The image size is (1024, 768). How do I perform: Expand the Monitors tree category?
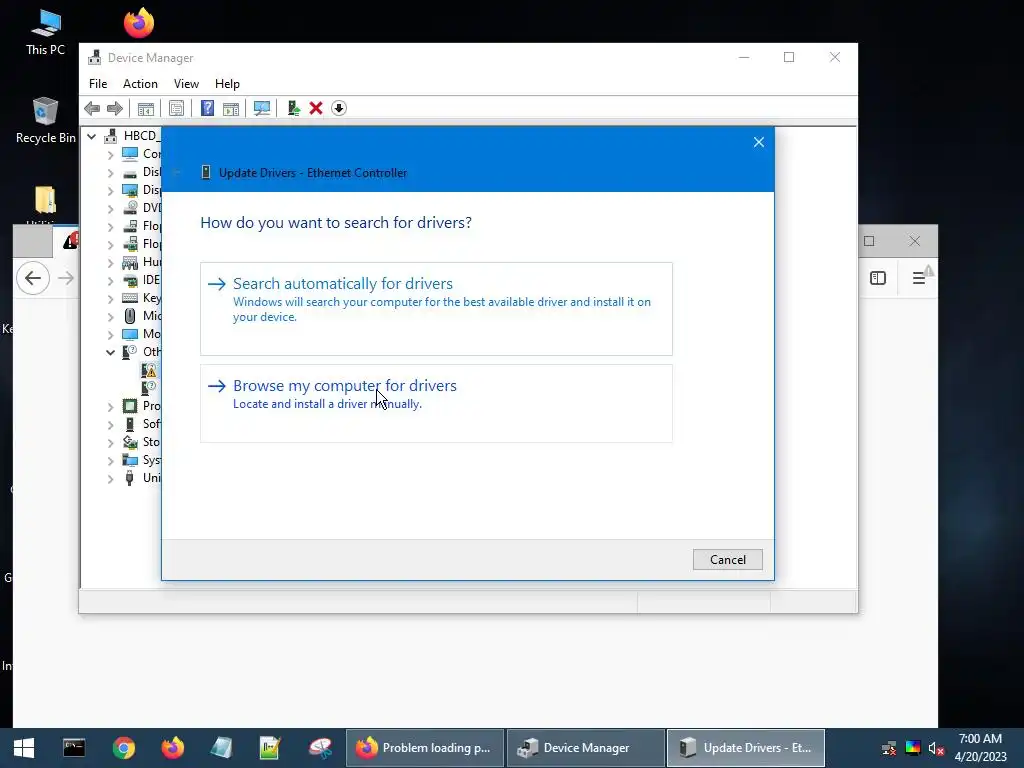click(x=110, y=335)
